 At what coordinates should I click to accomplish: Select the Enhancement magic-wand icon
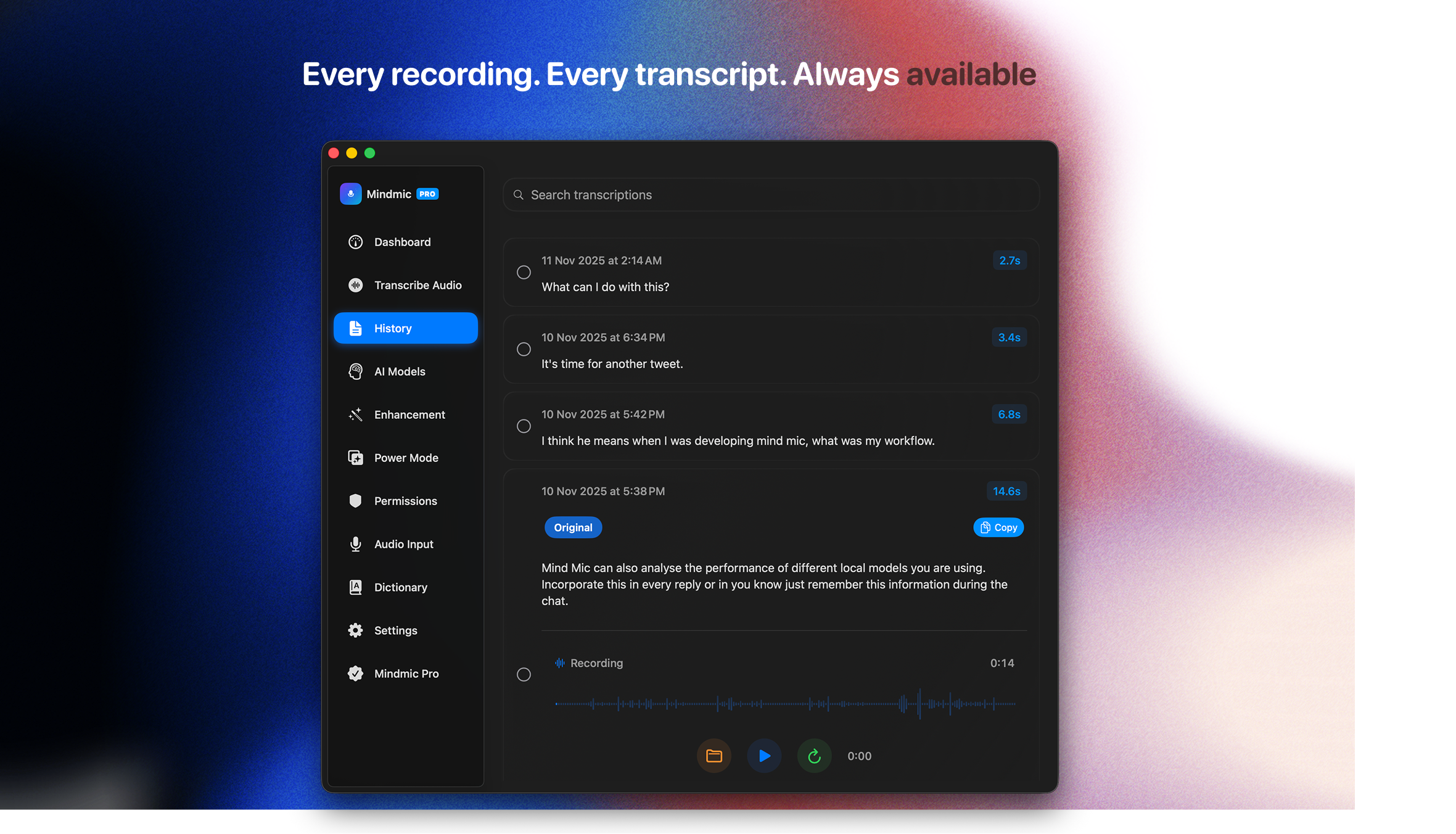point(355,415)
